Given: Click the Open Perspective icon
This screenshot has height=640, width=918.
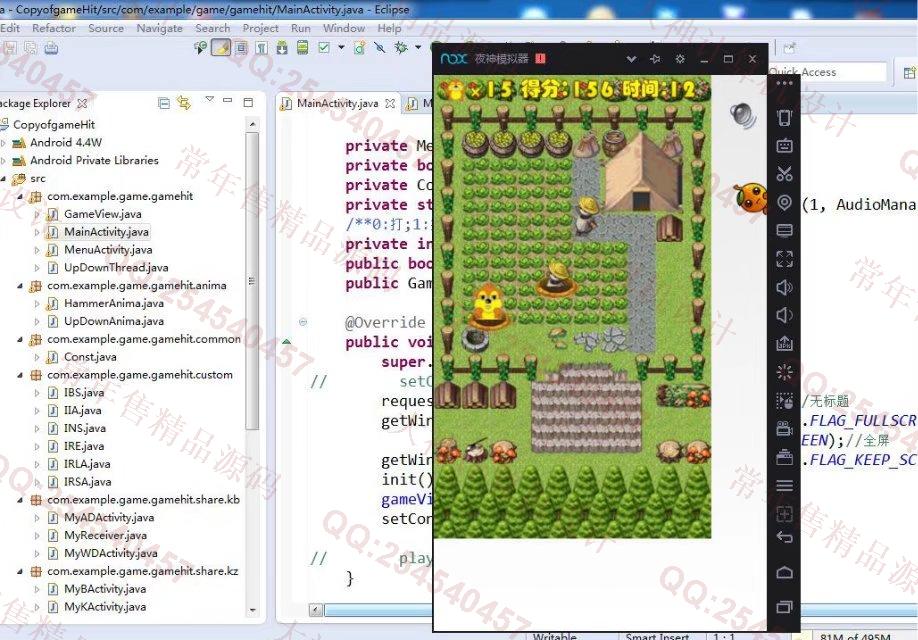Looking at the screenshot, I should 909,73.
